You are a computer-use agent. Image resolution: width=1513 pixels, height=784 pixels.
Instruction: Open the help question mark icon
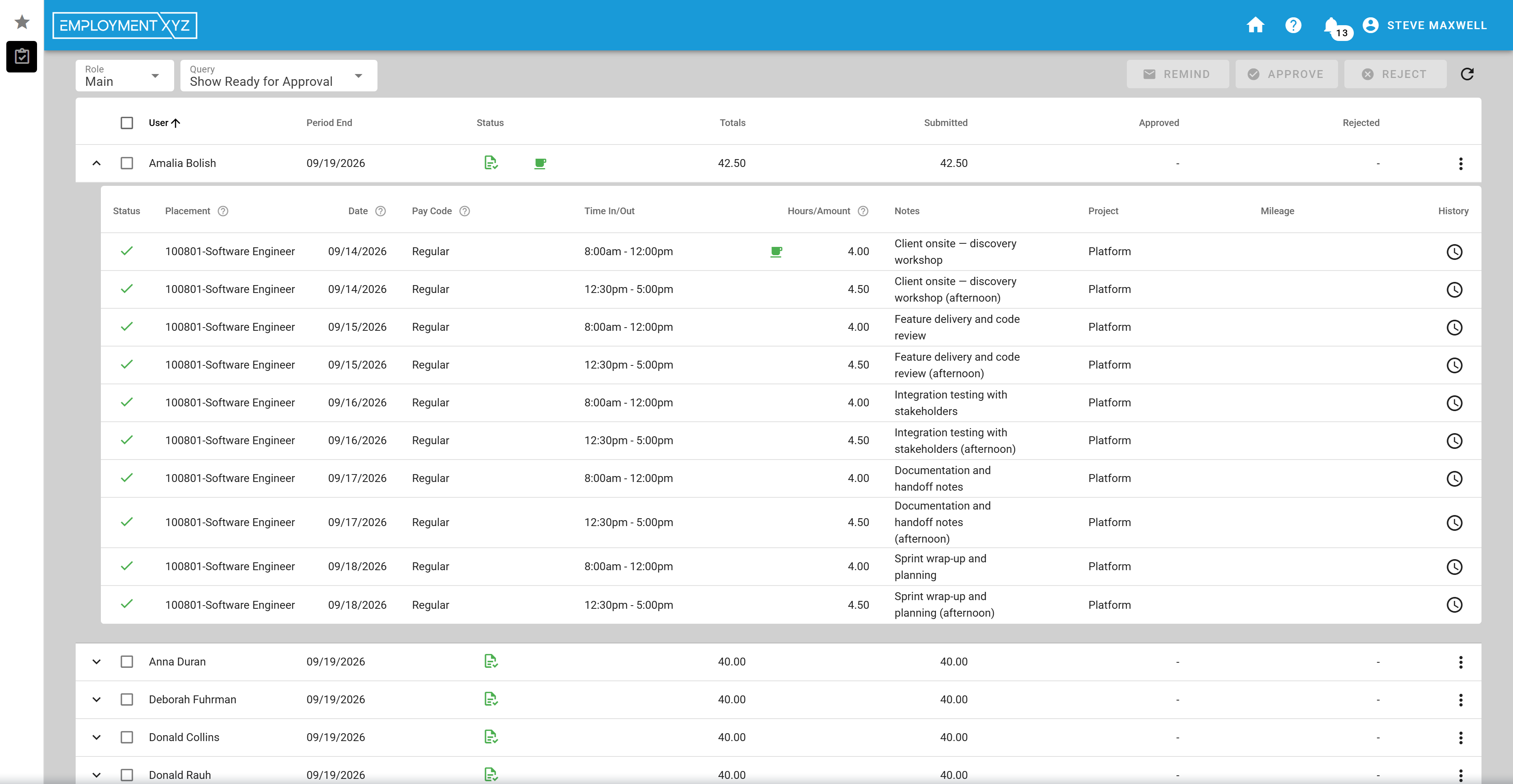(x=1293, y=25)
